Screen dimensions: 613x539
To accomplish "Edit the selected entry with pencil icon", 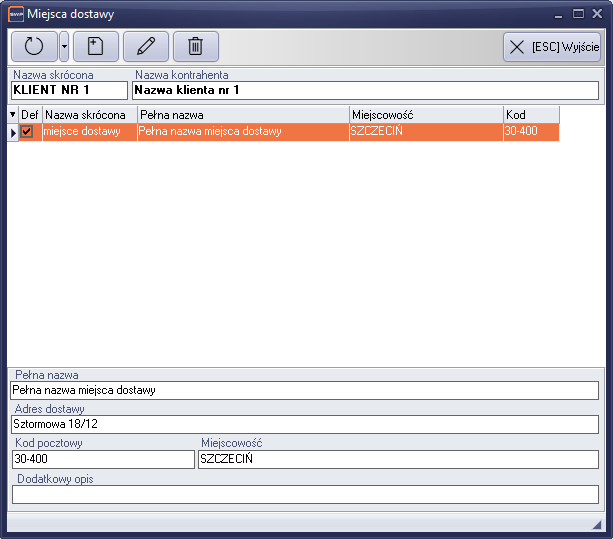I will click(146, 46).
